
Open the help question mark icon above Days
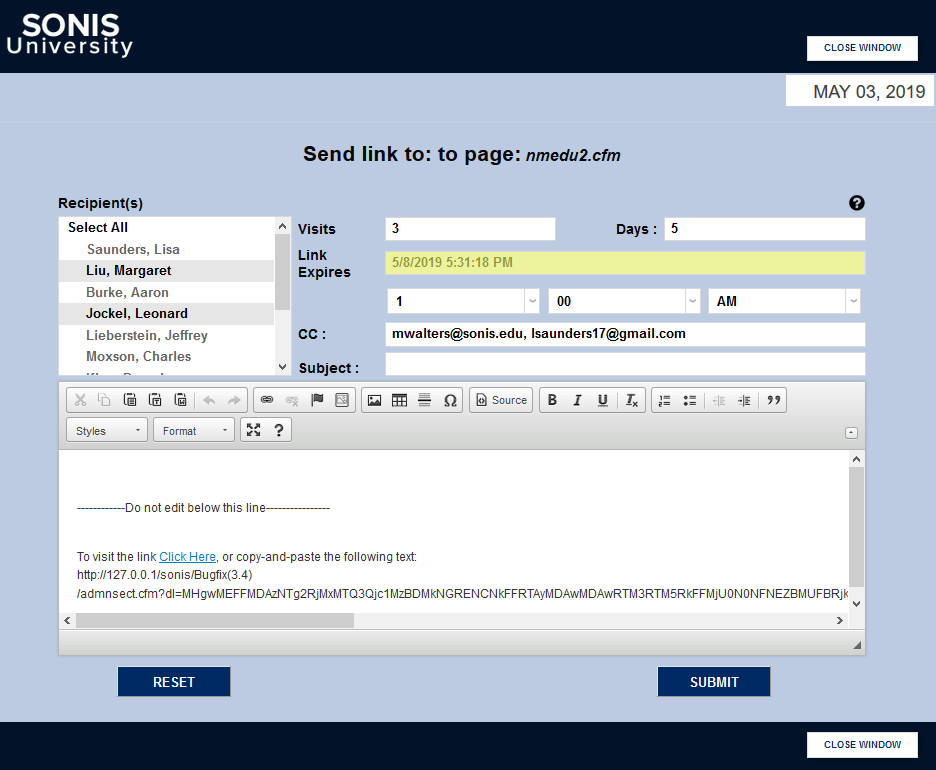pyautogui.click(x=857, y=203)
